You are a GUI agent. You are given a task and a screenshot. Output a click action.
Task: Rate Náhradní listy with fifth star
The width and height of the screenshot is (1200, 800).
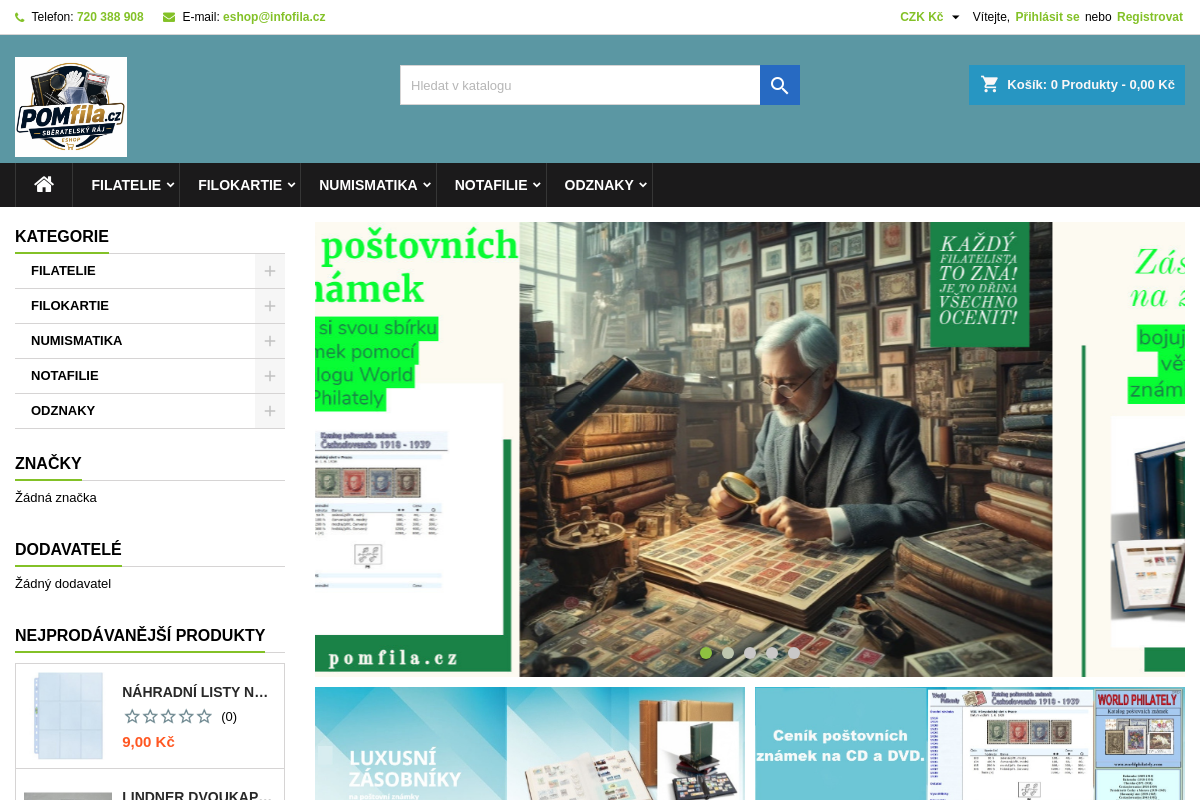click(x=204, y=716)
